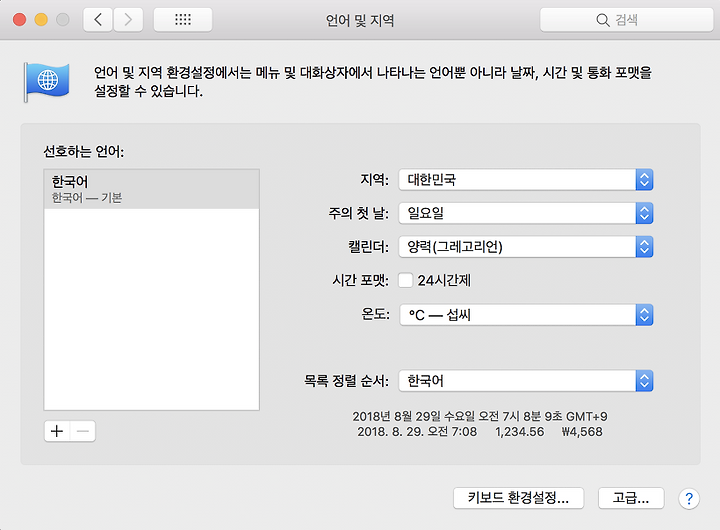Open the 캘린더 dropdown showing 양력(그레고리언)
Viewport: 720px width, 530px height.
pyautogui.click(x=526, y=247)
